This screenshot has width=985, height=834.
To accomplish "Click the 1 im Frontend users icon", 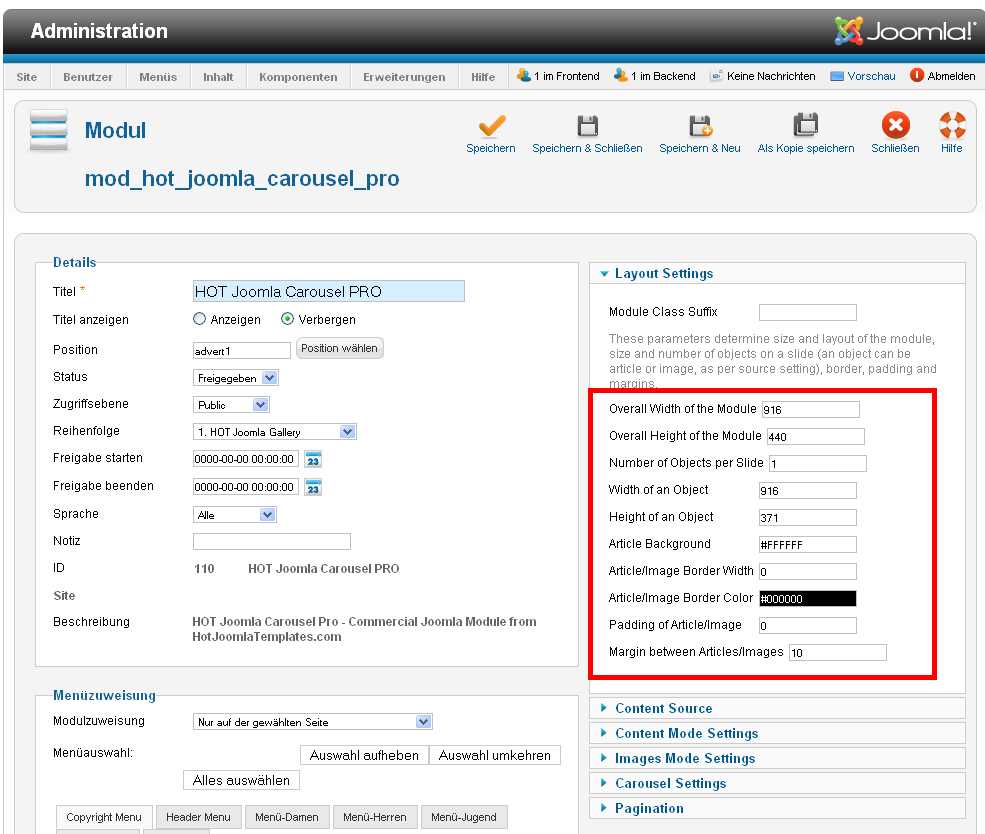I will coord(523,75).
